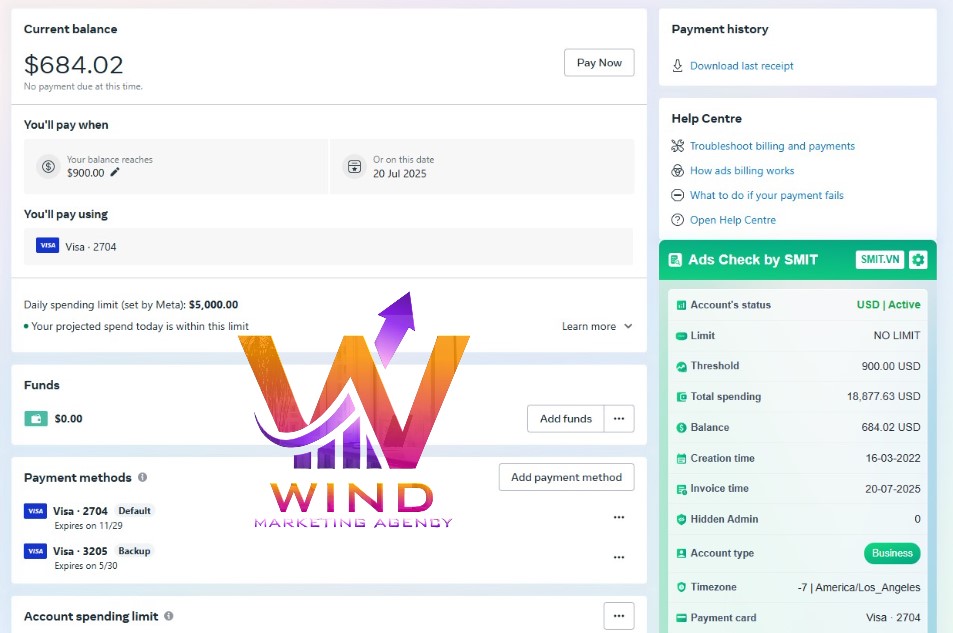Click the Total spending row icon
This screenshot has width=953, height=633.
(x=681, y=397)
